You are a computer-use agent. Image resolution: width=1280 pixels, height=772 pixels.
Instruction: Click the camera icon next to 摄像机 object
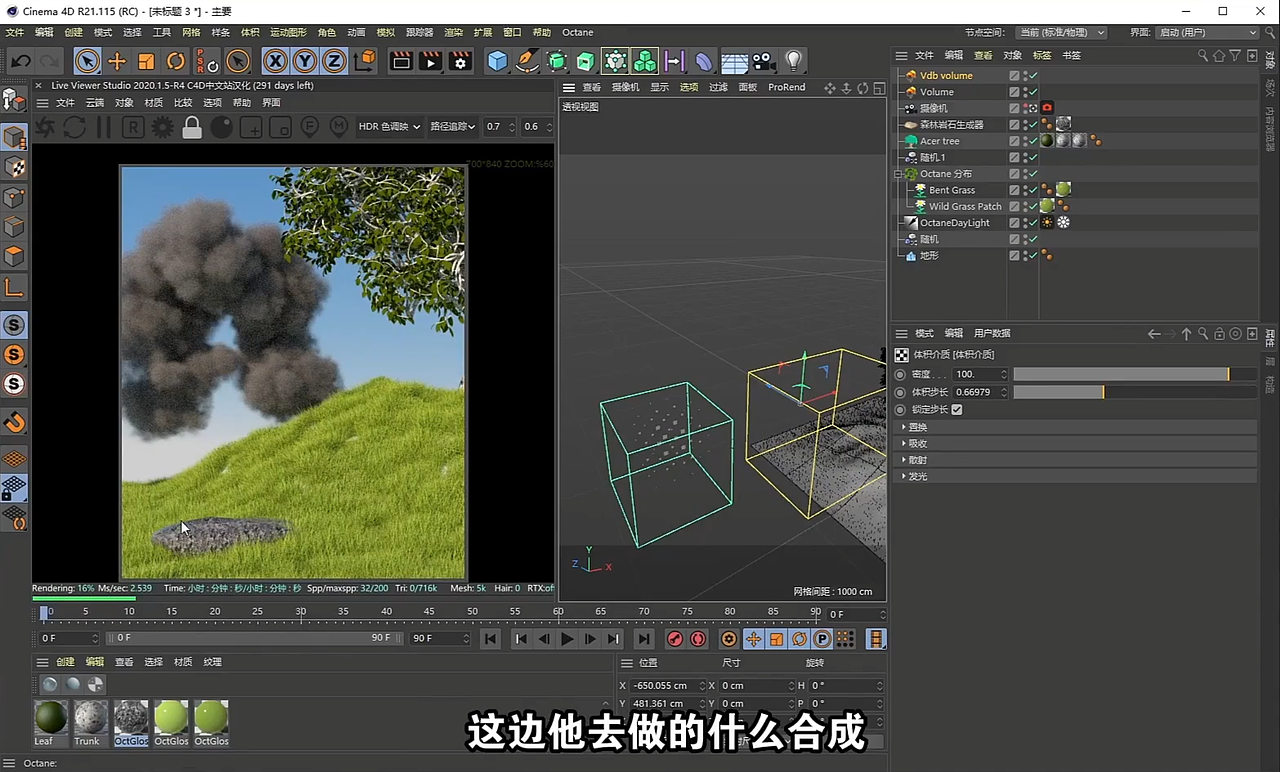pos(1046,107)
